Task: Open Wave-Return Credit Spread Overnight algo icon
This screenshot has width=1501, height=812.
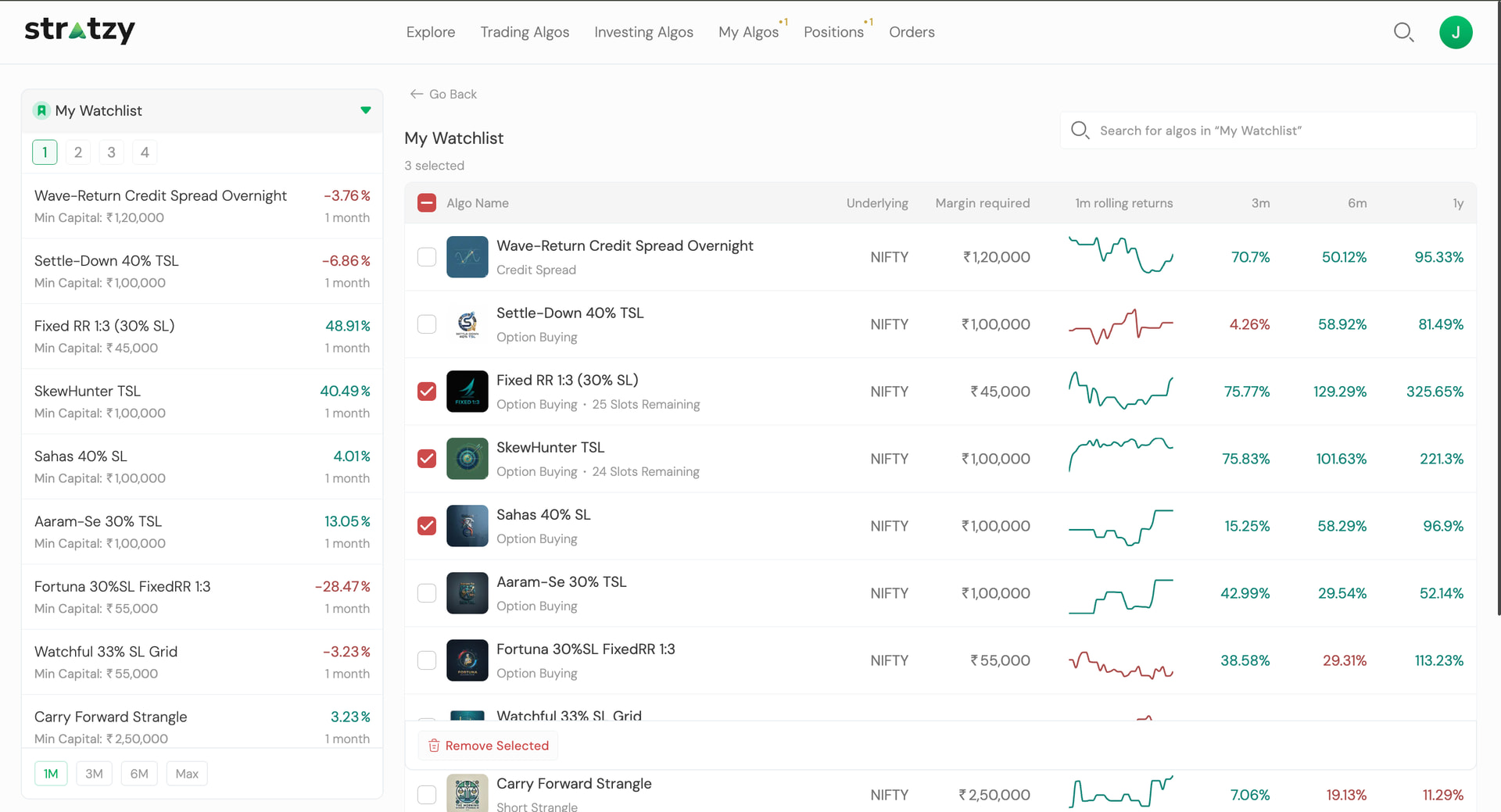Action: (467, 257)
